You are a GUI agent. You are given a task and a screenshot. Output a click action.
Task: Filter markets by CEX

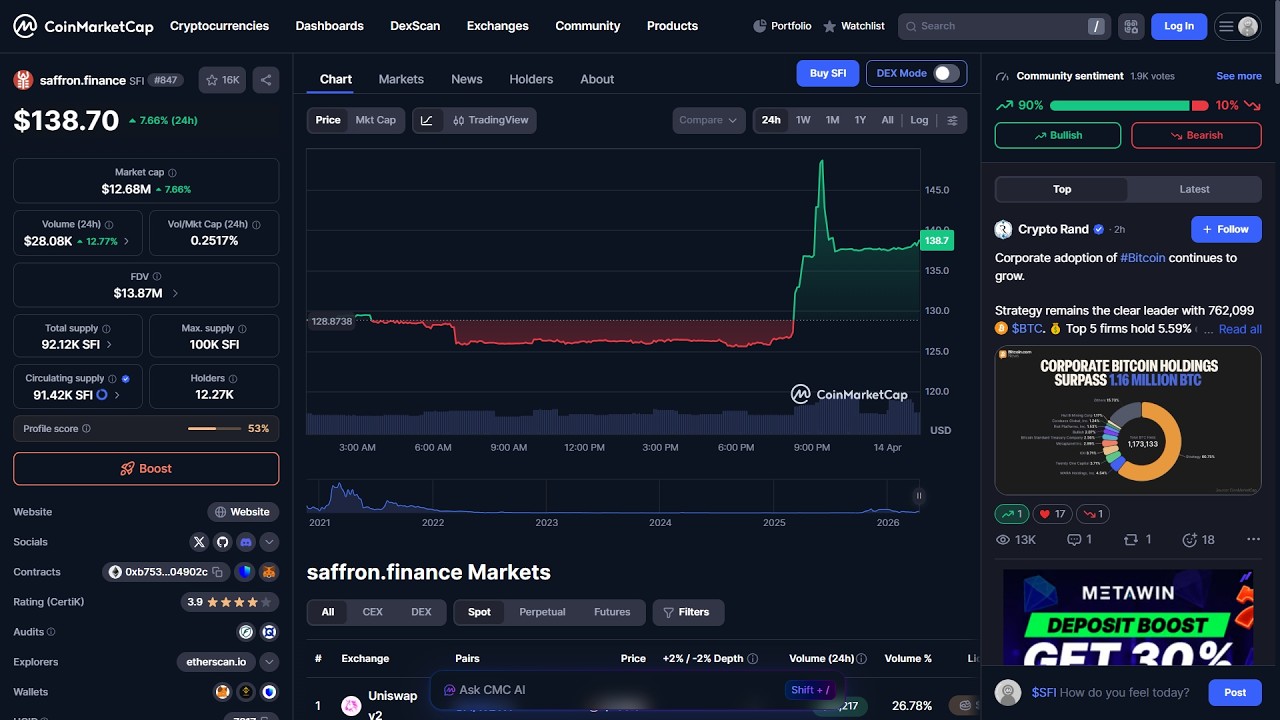tap(372, 612)
